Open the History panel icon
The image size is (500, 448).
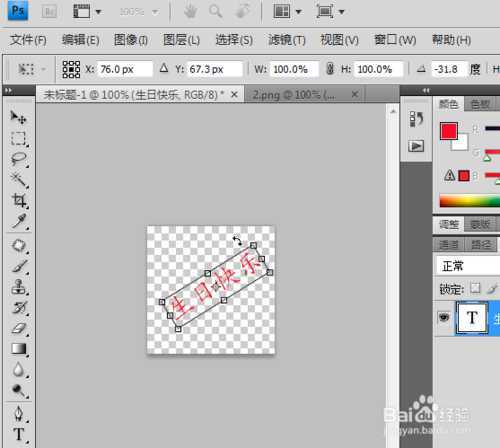click(x=416, y=119)
